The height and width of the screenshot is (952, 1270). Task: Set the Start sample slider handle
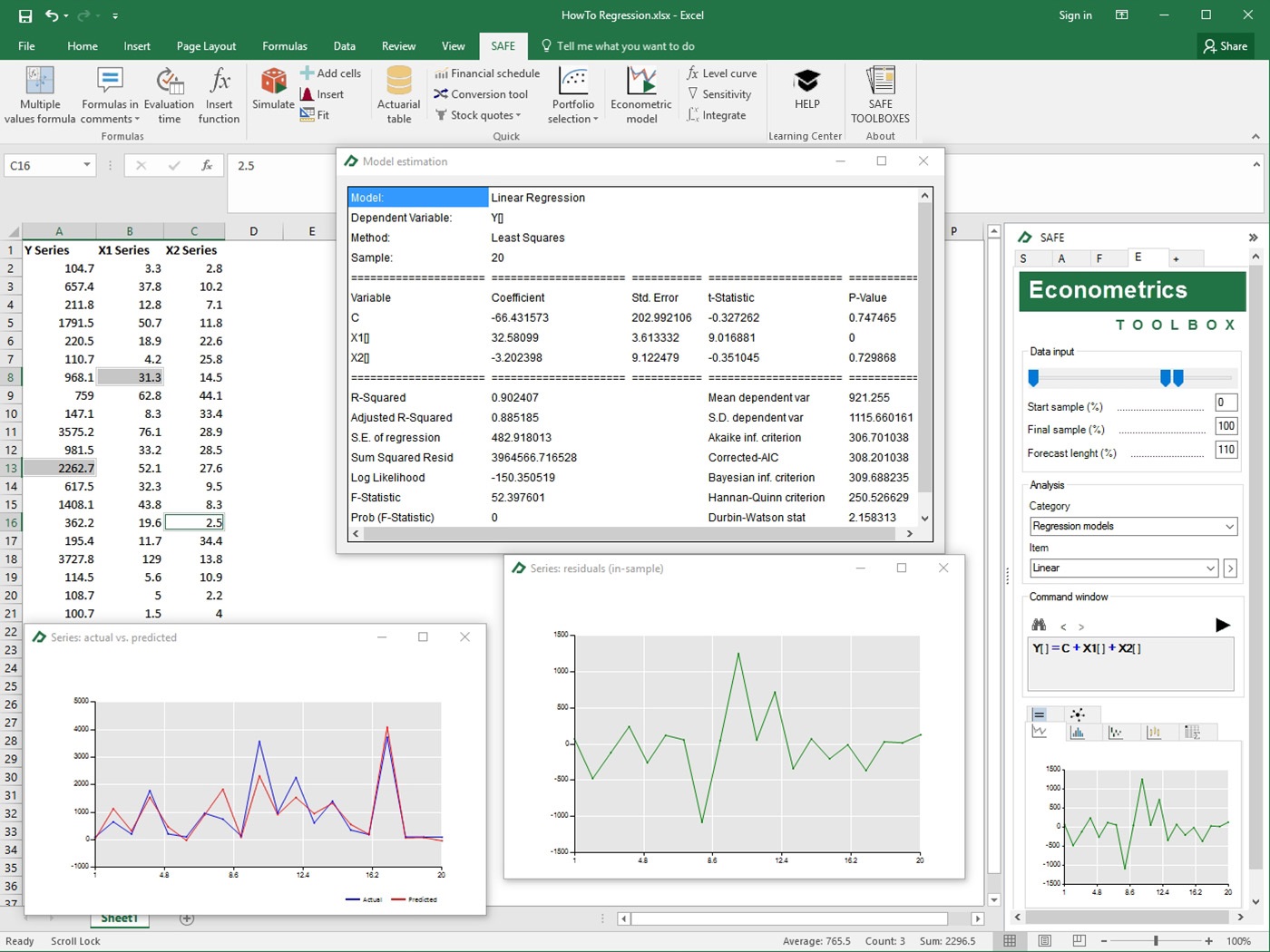[x=1033, y=378]
